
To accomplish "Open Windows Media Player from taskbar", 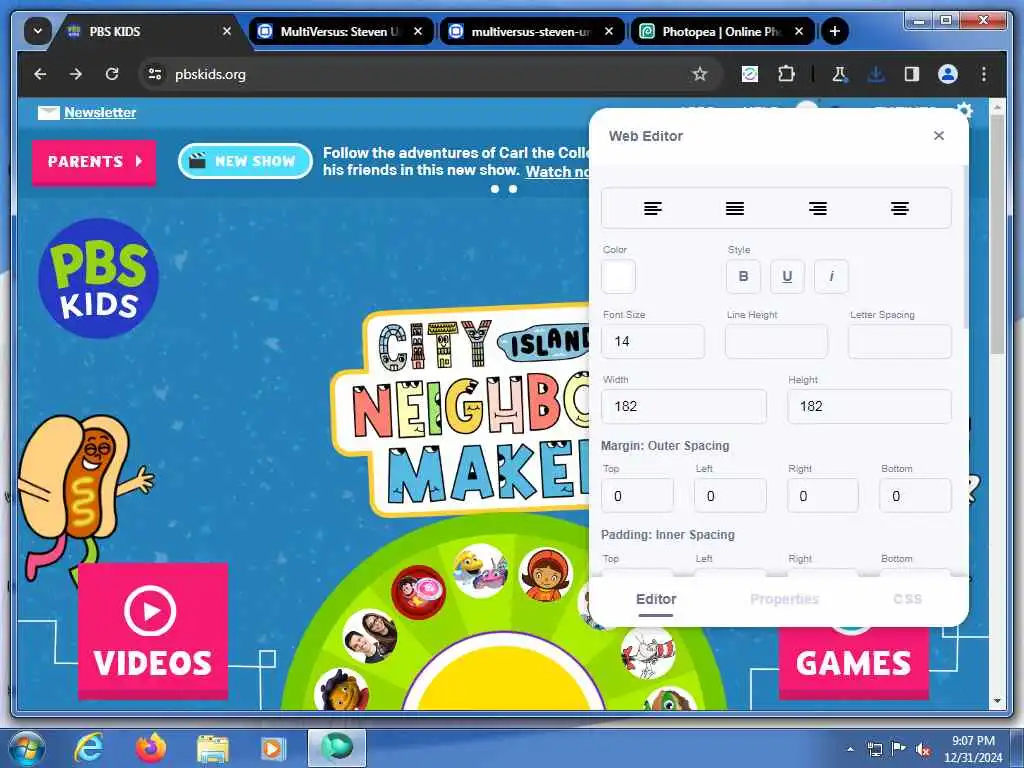I will point(274,748).
